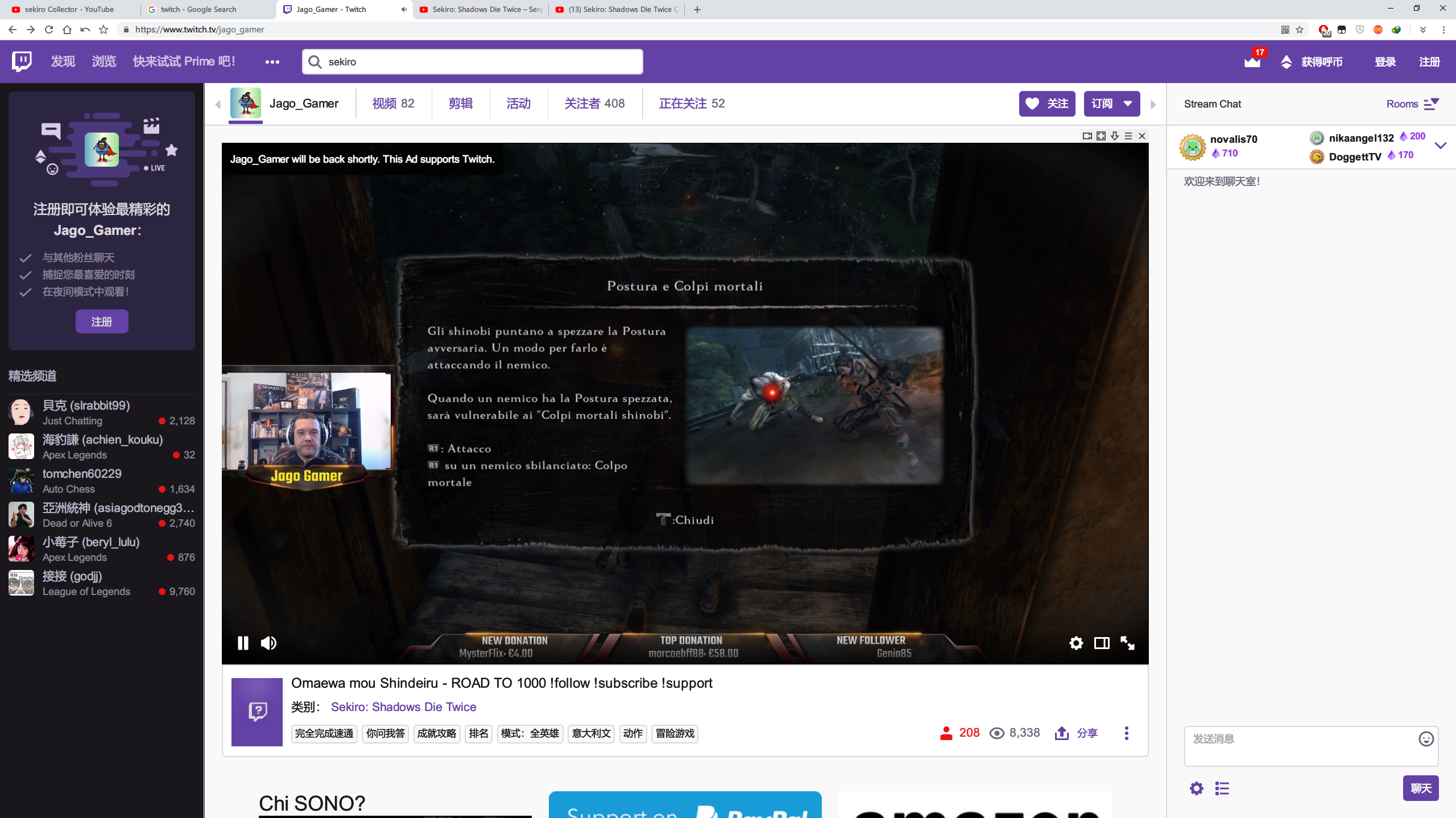Open the Followers 408 tab
Screen dimensions: 1456x818
pyautogui.click(x=594, y=104)
